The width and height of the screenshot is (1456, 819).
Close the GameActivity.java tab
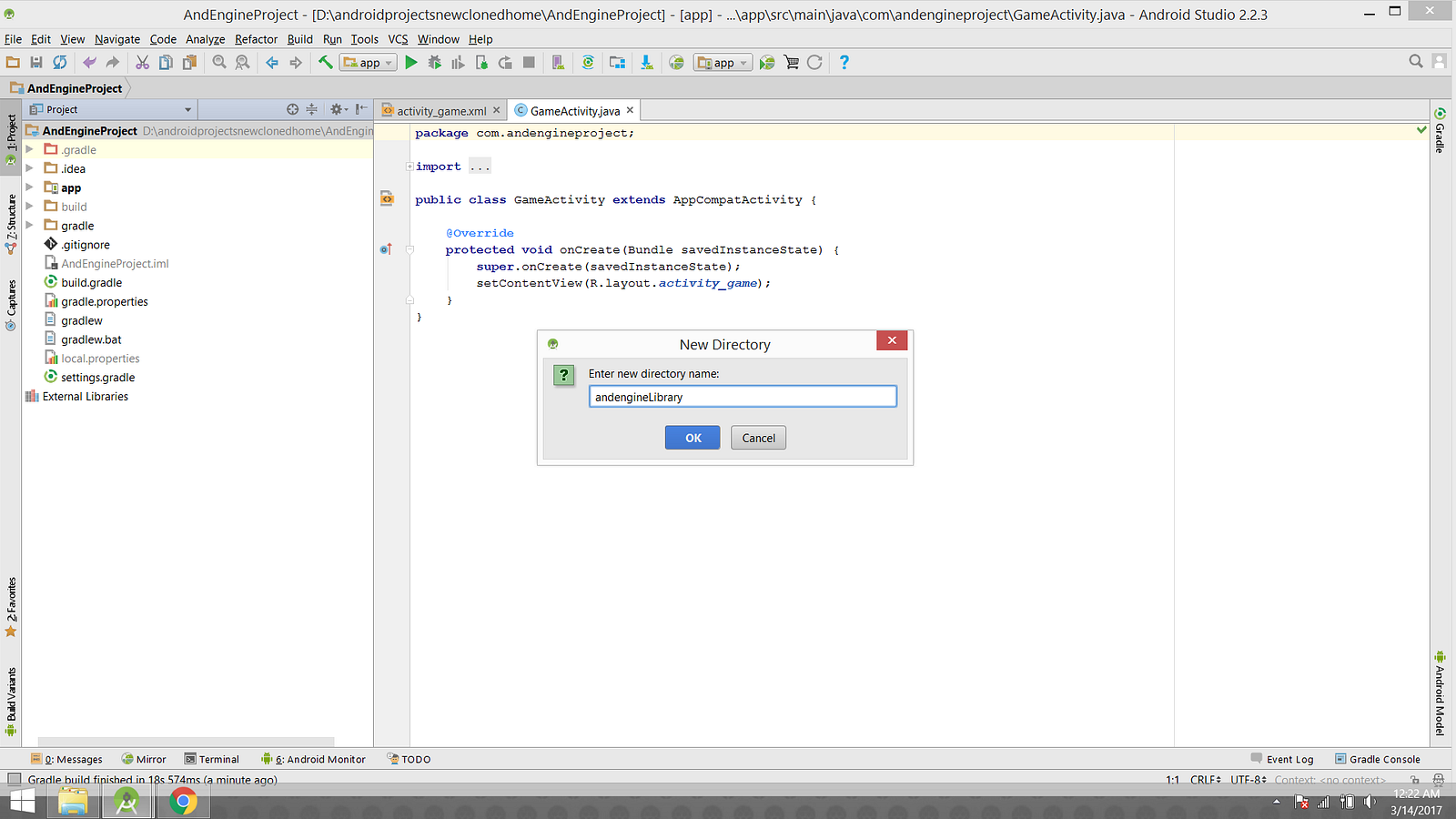click(630, 110)
